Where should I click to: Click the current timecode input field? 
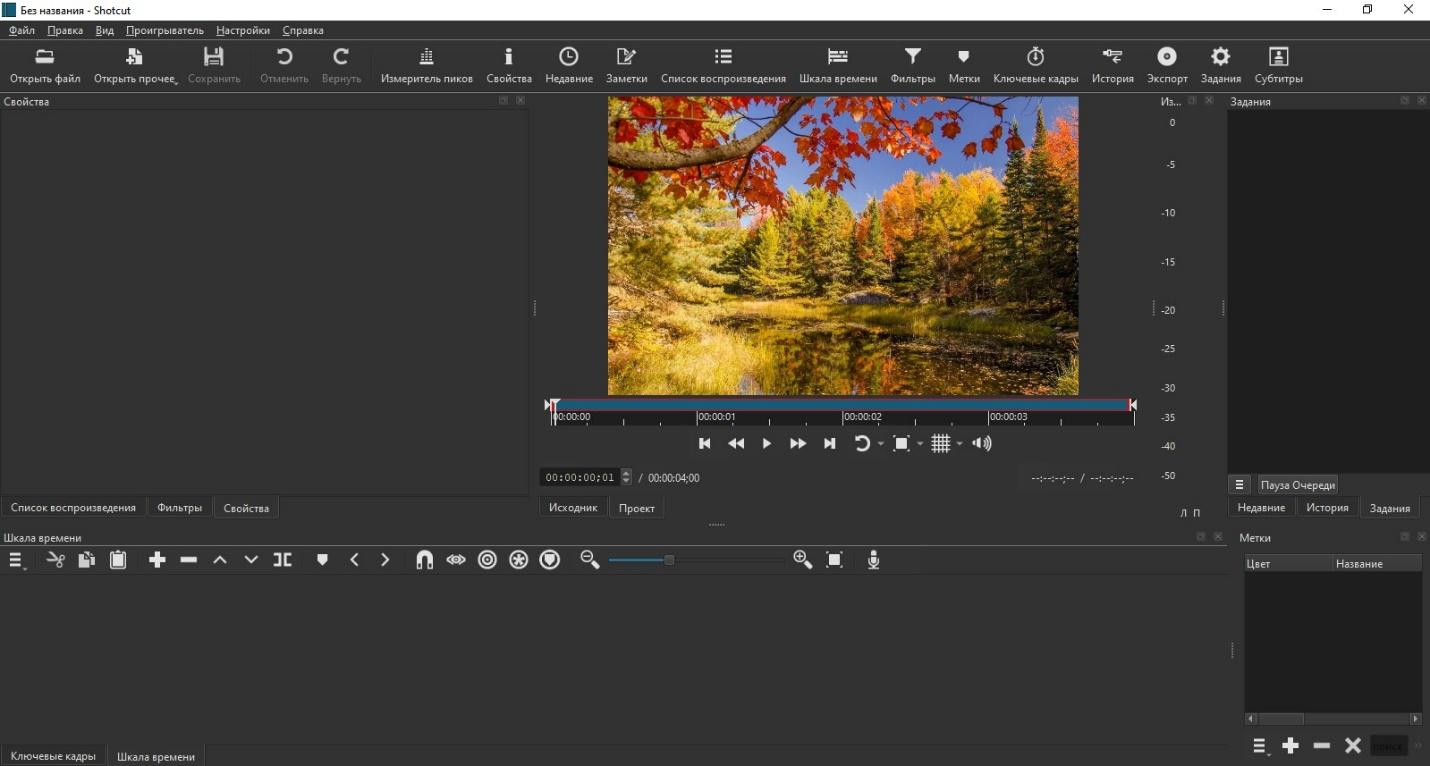click(579, 478)
